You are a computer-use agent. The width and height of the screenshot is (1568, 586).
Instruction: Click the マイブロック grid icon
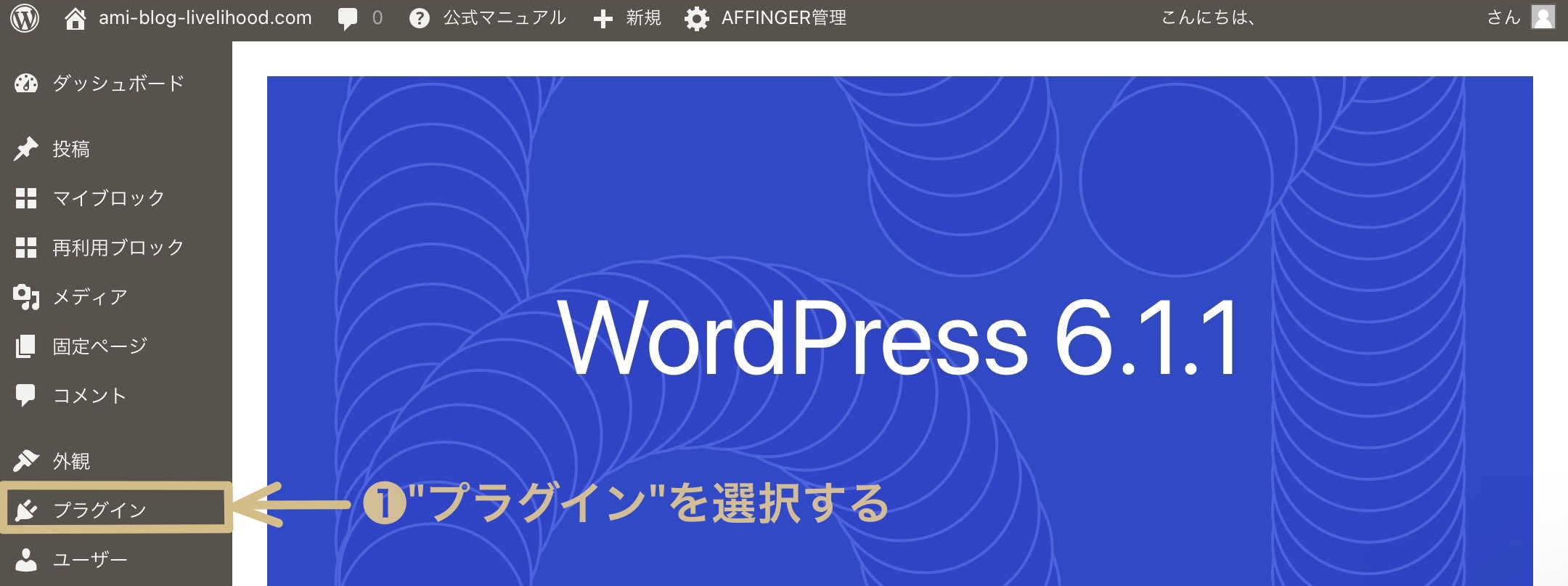pyautogui.click(x=26, y=198)
